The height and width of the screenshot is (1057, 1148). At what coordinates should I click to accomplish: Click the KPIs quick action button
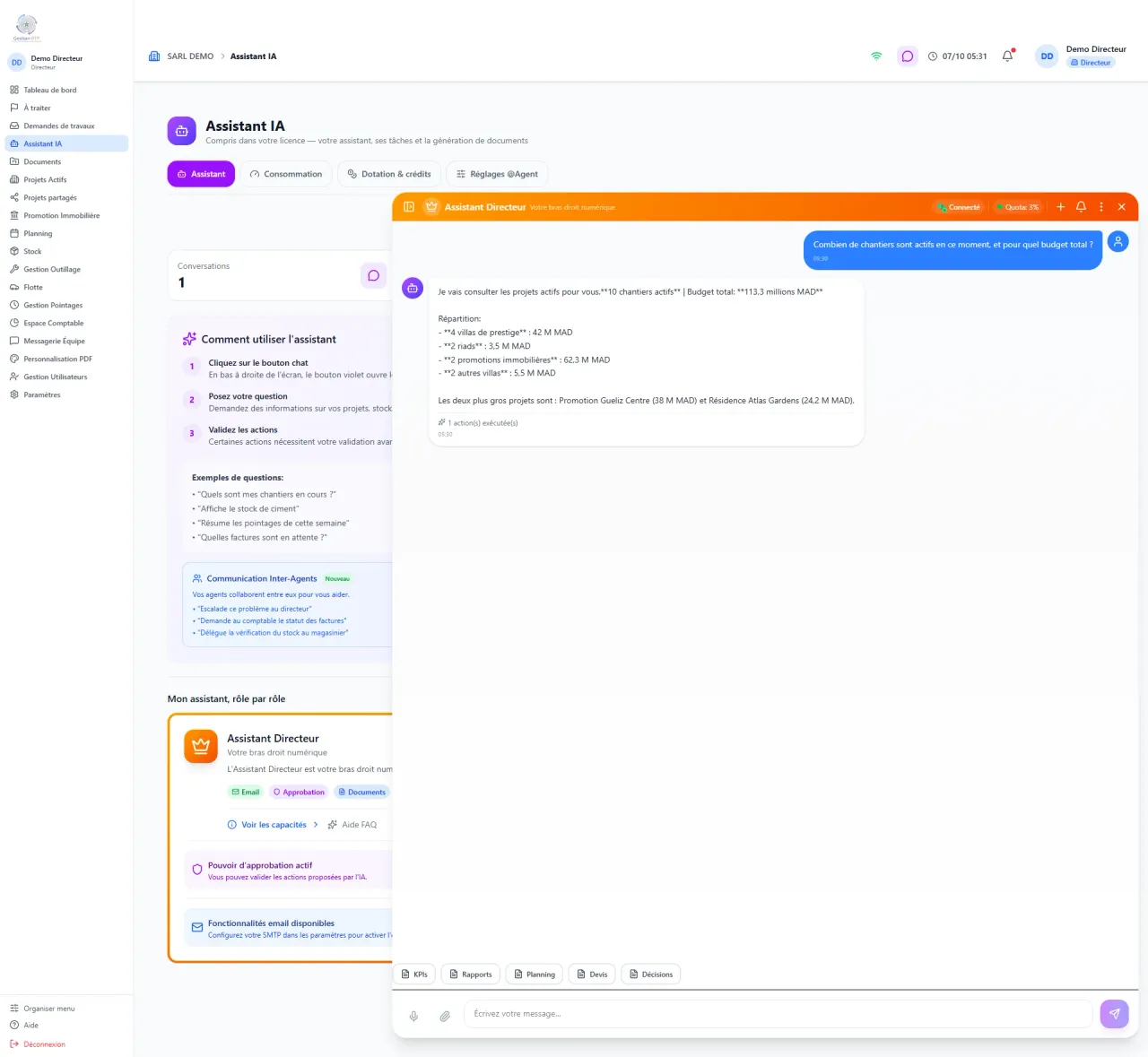pyautogui.click(x=414, y=975)
